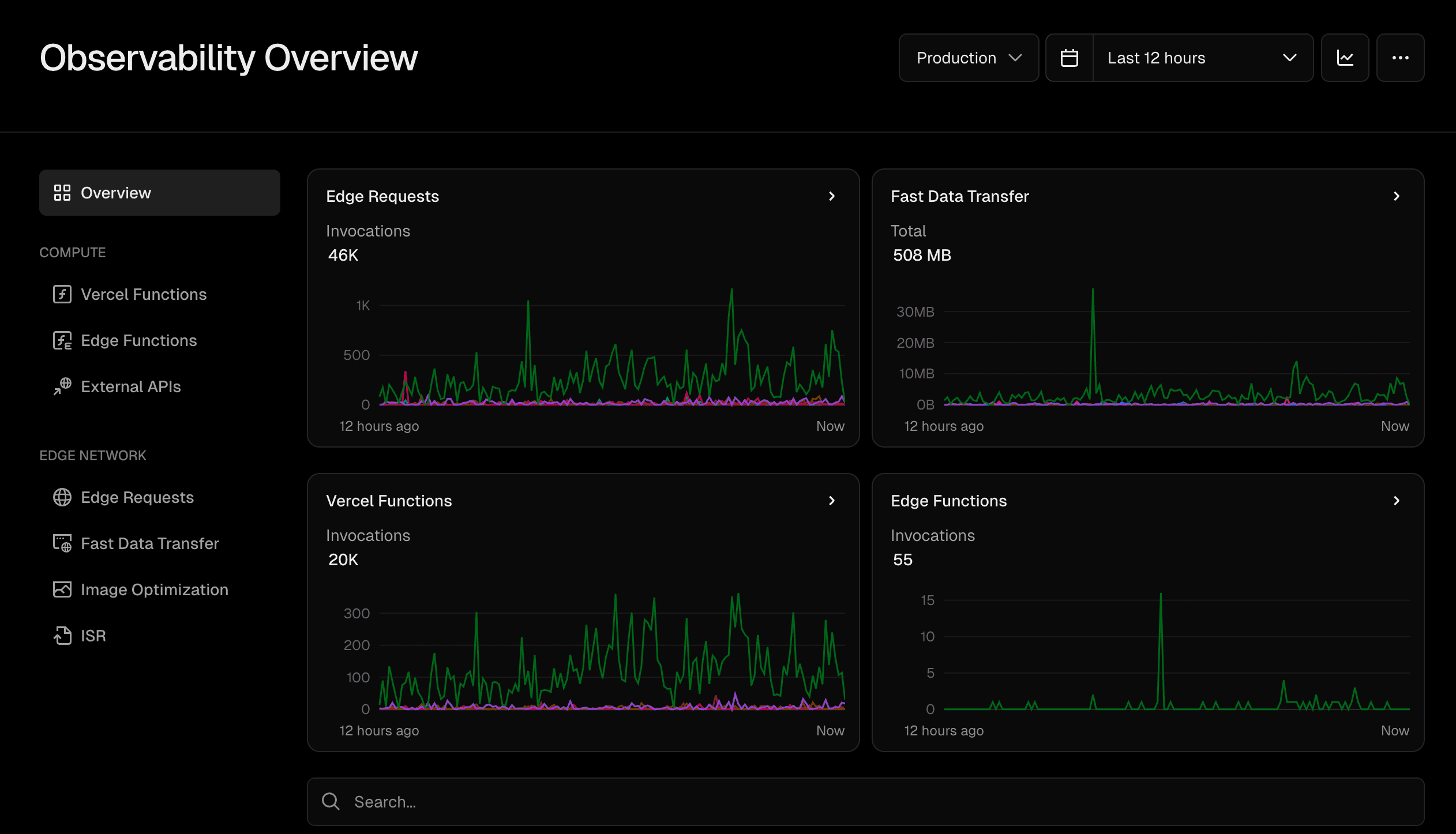Expand the Last 12 hours dropdown
The image size is (1456, 834).
1202,58
